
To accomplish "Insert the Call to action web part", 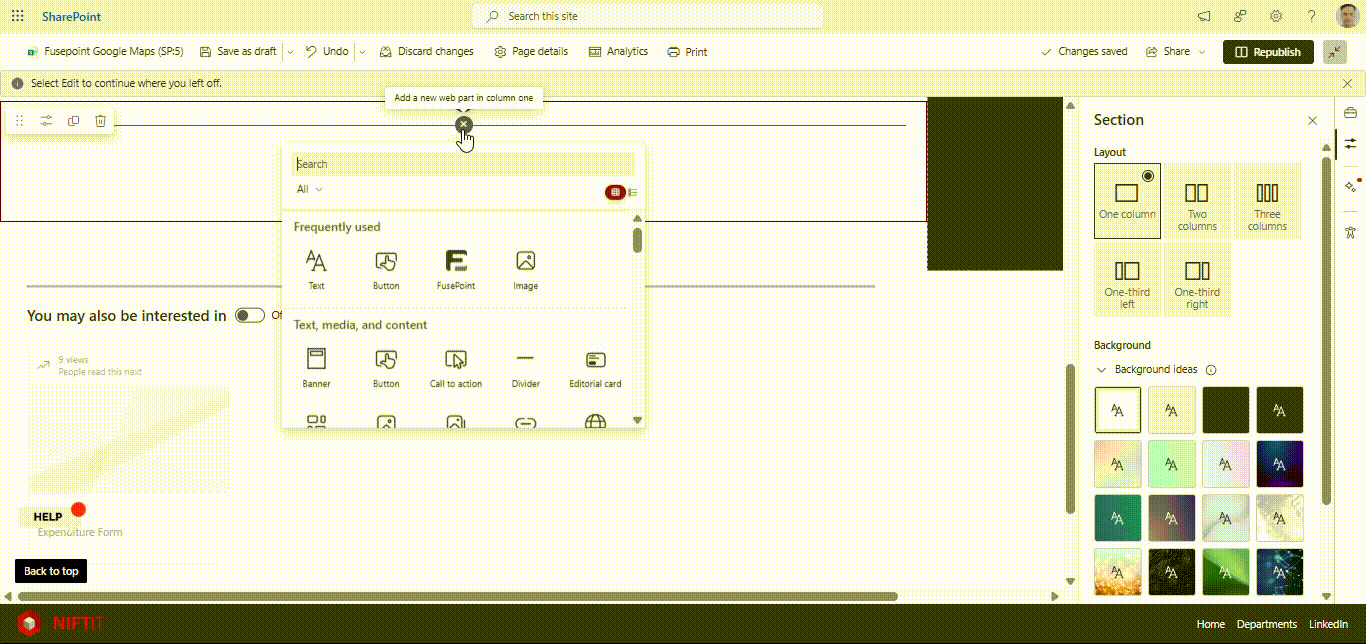I will point(455,367).
